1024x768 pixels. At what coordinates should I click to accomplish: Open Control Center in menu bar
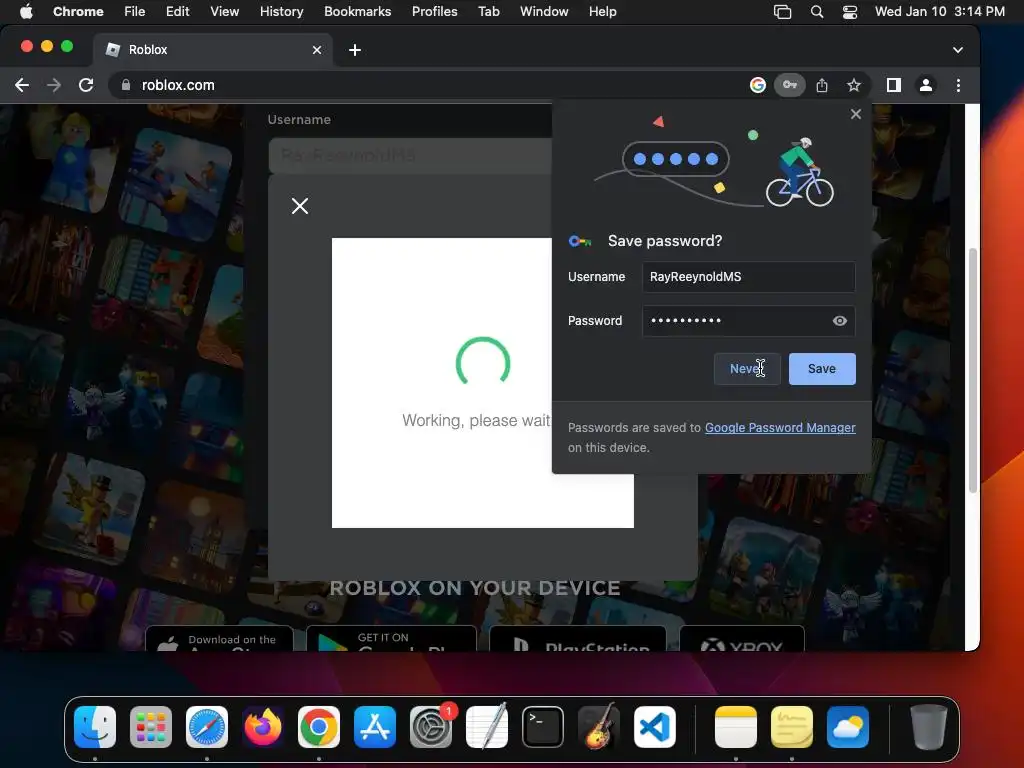[x=850, y=11]
